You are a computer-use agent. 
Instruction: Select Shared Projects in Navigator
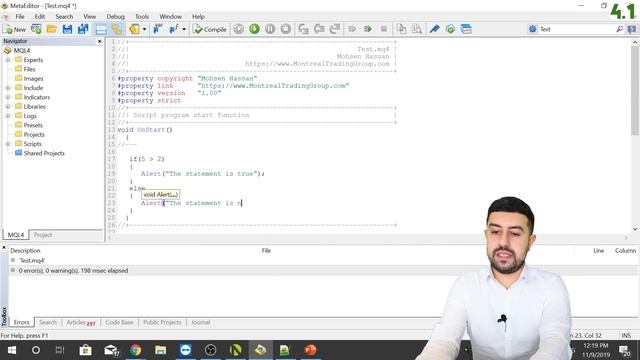[44, 153]
